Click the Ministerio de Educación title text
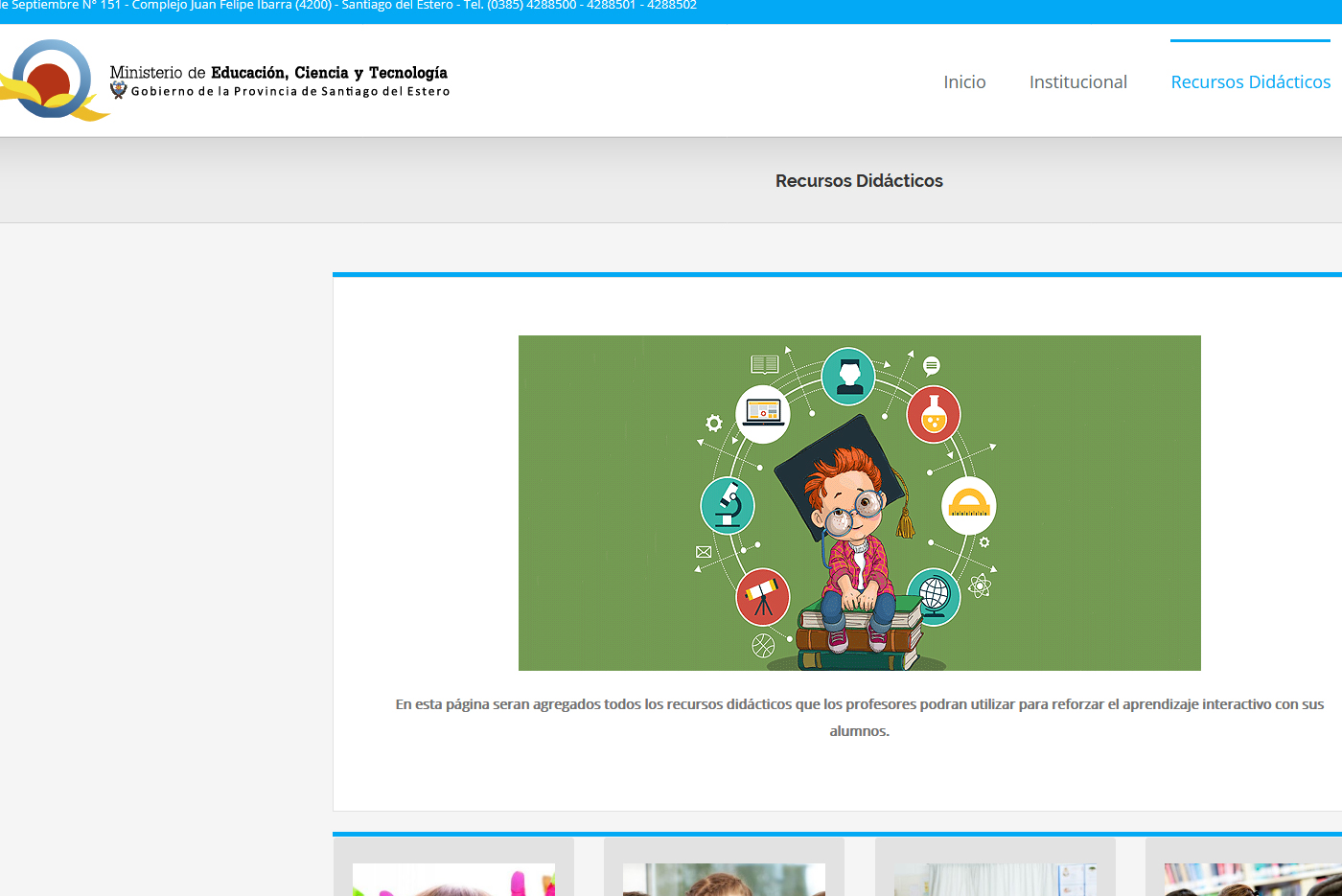Image resolution: width=1342 pixels, height=896 pixels. coord(279,73)
